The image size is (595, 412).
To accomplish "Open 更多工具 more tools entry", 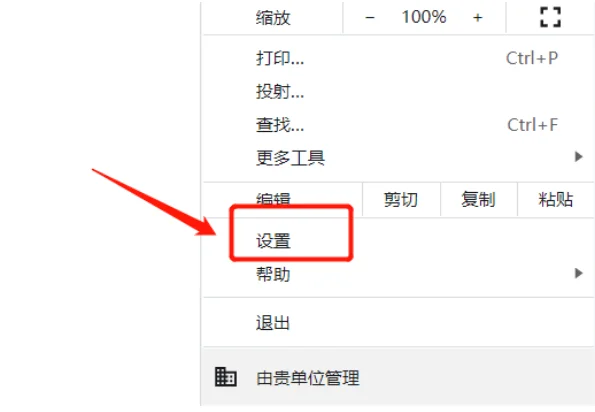I will point(398,157).
